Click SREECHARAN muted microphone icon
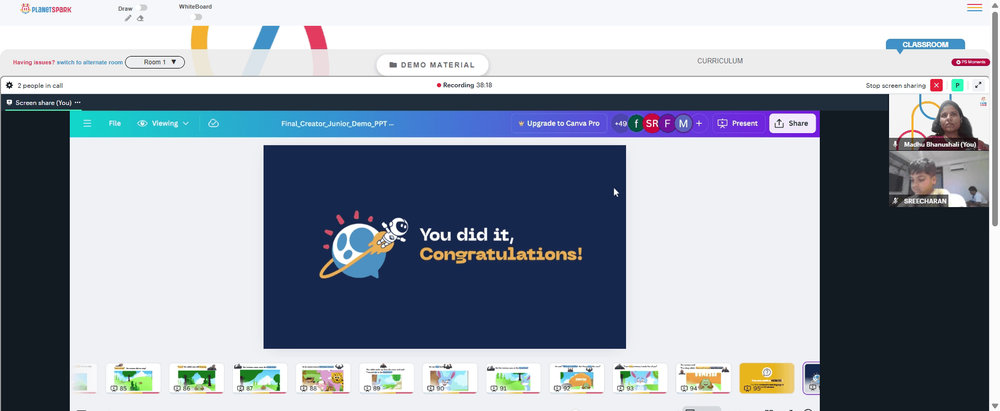The height and width of the screenshot is (411, 1000). click(x=895, y=200)
